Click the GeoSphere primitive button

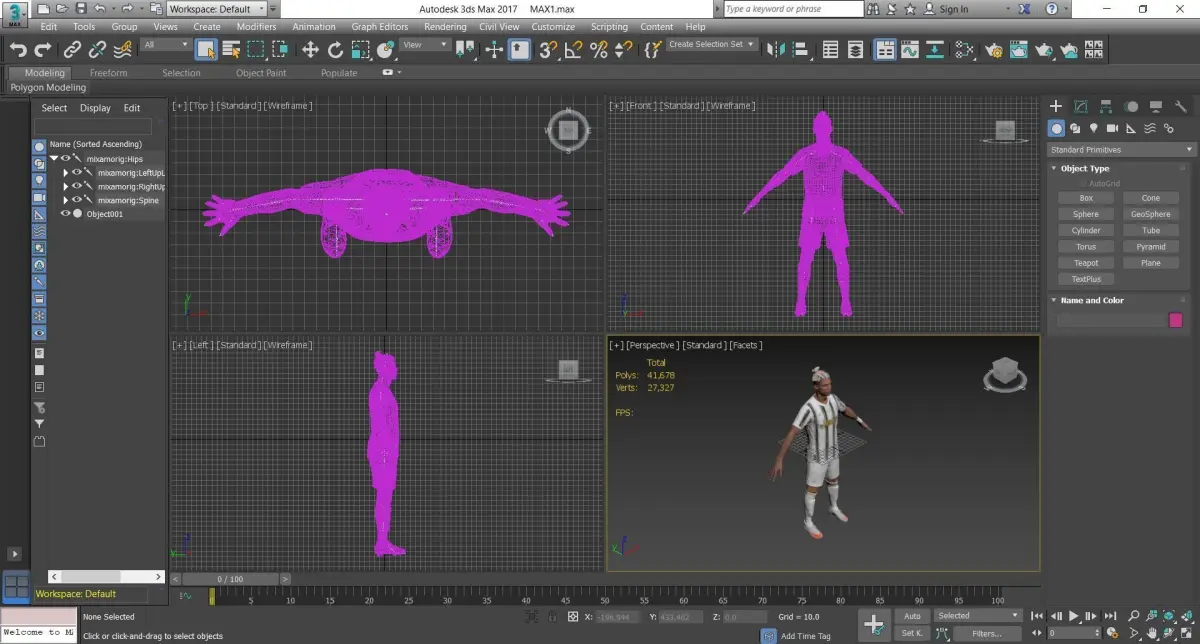(1151, 214)
